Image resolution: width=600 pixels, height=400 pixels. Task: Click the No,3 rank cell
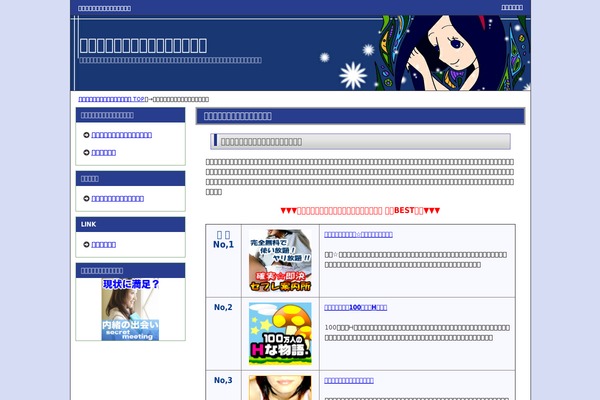click(x=223, y=385)
